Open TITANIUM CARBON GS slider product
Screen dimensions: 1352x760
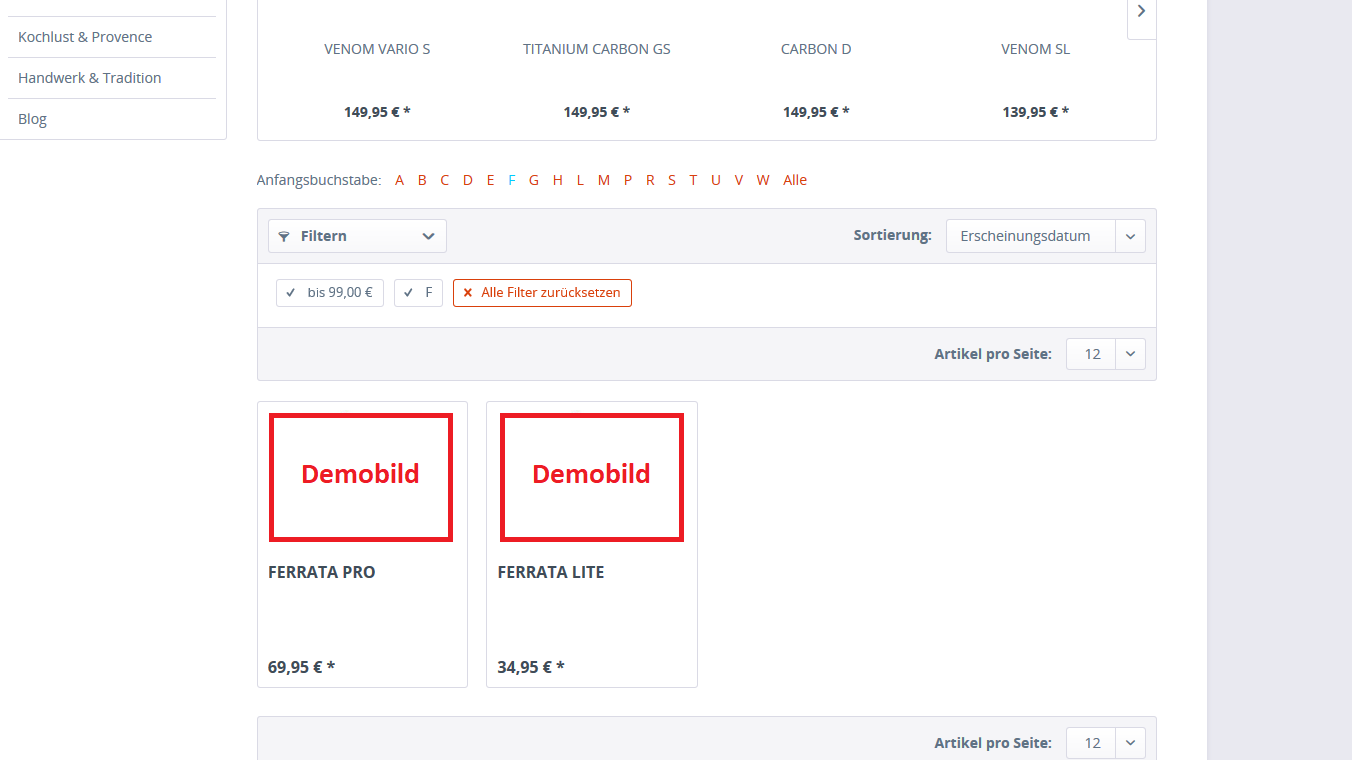click(597, 49)
